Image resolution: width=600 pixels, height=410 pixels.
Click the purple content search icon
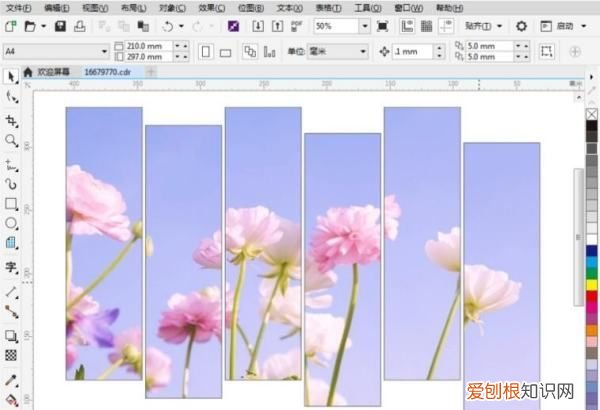(233, 26)
